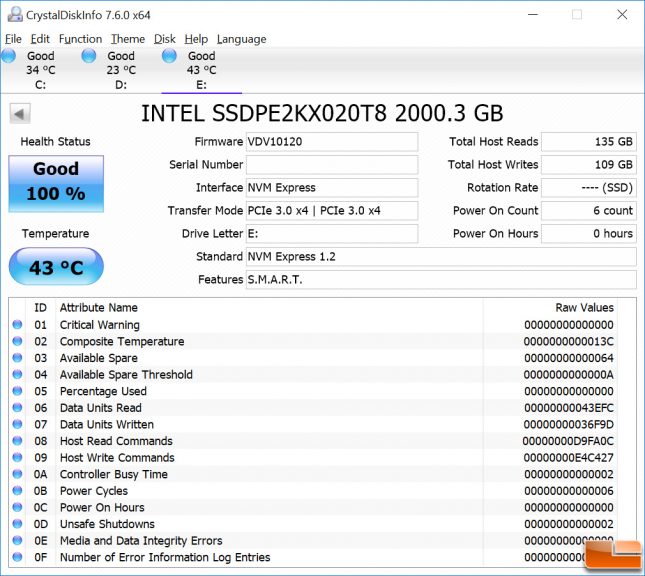Click the ID column header
This screenshot has width=645, height=576.
click(40, 308)
